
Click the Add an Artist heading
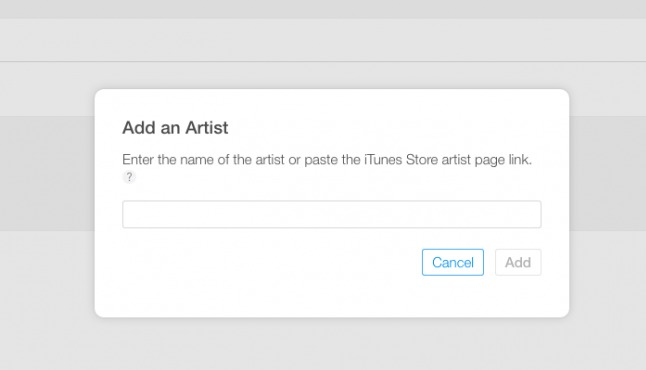click(175, 128)
